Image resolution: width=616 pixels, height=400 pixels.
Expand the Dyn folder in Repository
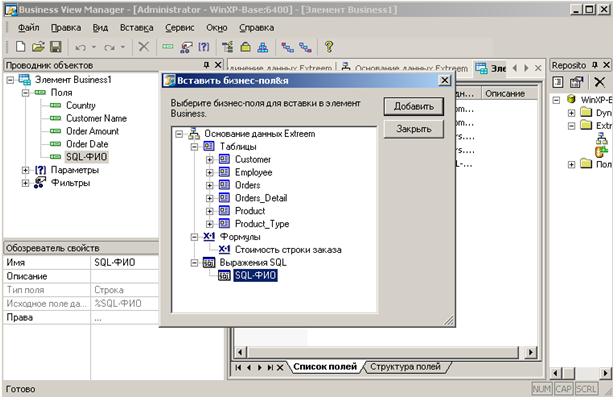pos(572,113)
